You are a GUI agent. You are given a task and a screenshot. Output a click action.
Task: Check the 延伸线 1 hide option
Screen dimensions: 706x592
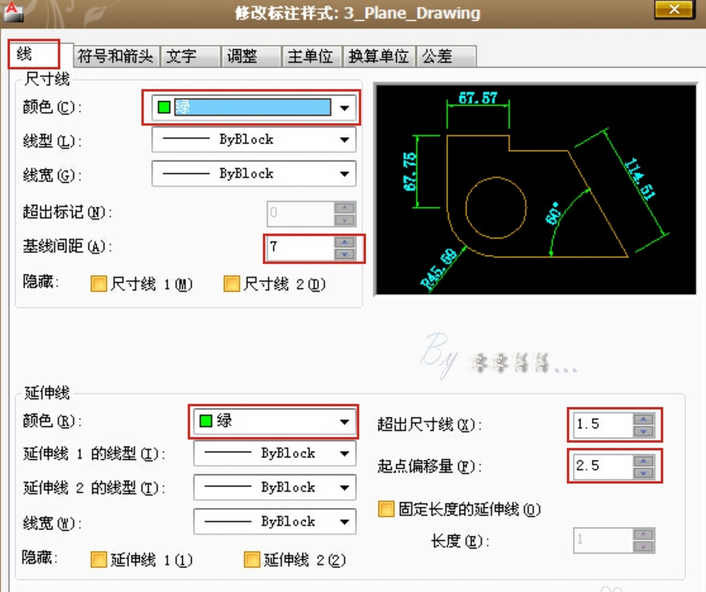[x=98, y=560]
